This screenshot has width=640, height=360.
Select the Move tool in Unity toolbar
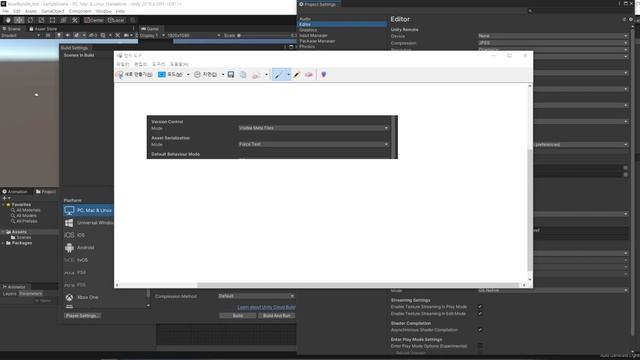pos(19,20)
